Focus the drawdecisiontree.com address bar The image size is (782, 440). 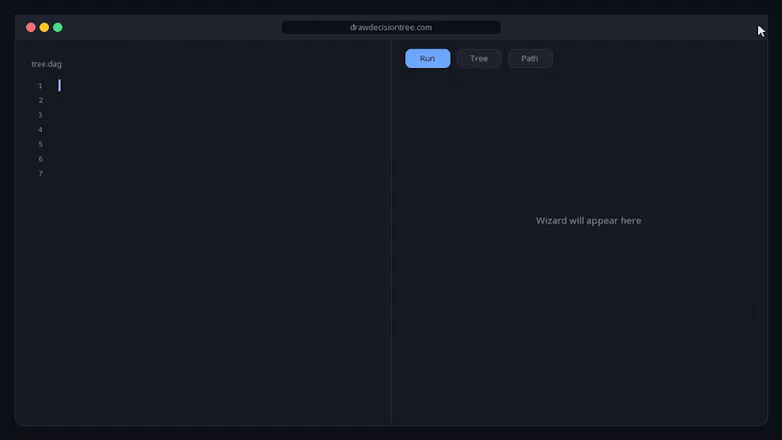391,27
